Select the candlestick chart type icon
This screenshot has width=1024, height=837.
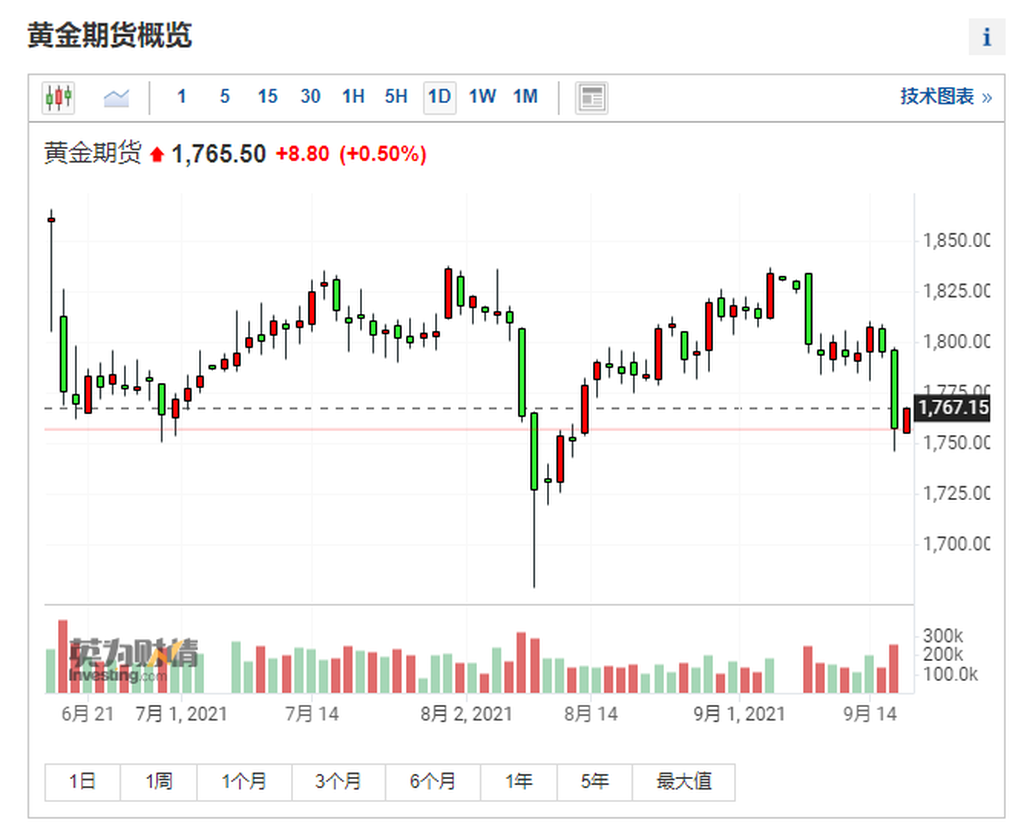coord(58,98)
